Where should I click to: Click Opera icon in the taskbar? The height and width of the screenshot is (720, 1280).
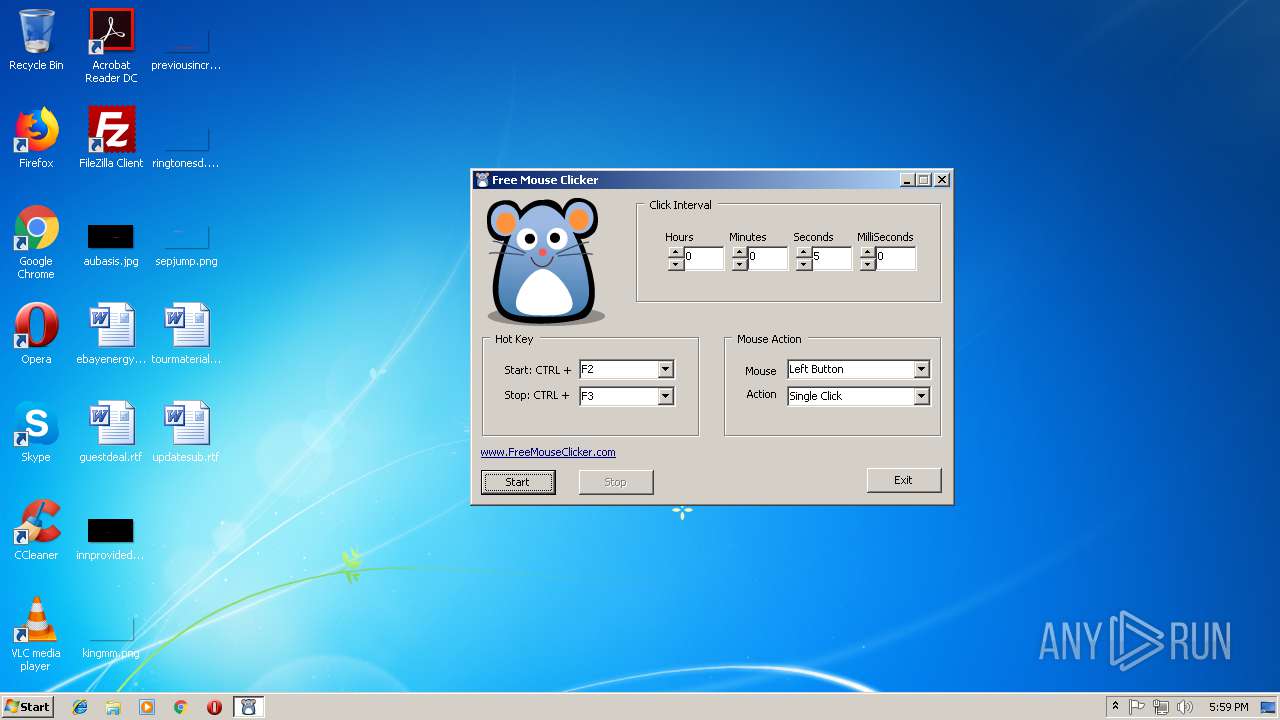pos(214,707)
